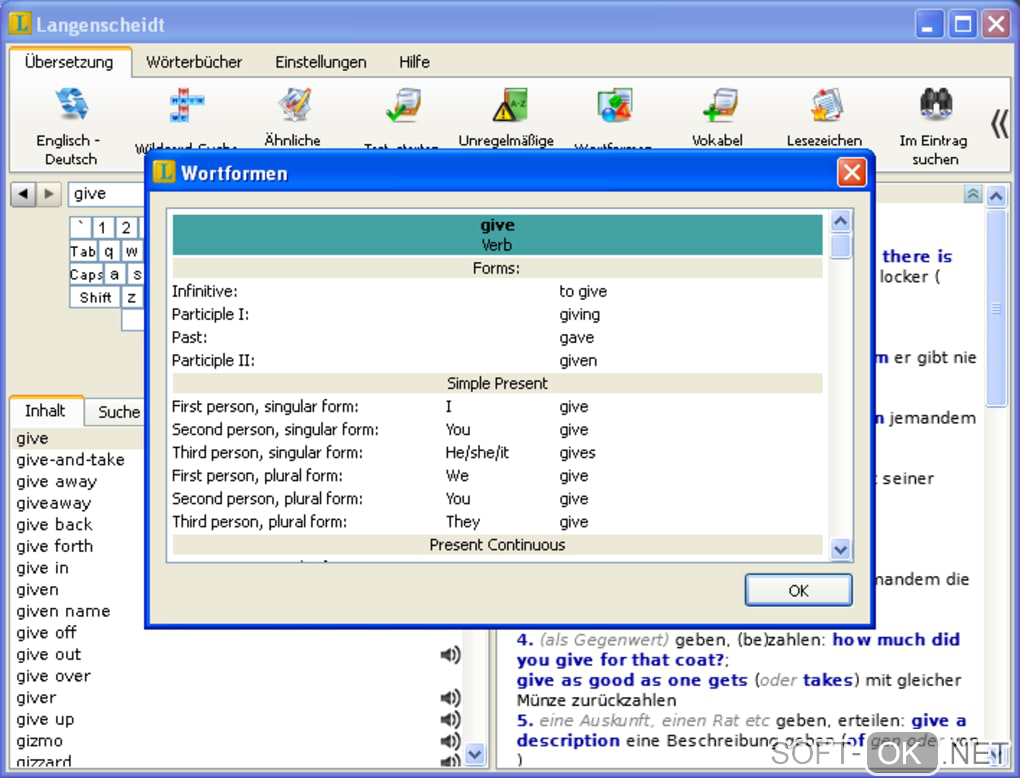
Task: Click the article pane scroll up arrow
Action: (x=996, y=195)
